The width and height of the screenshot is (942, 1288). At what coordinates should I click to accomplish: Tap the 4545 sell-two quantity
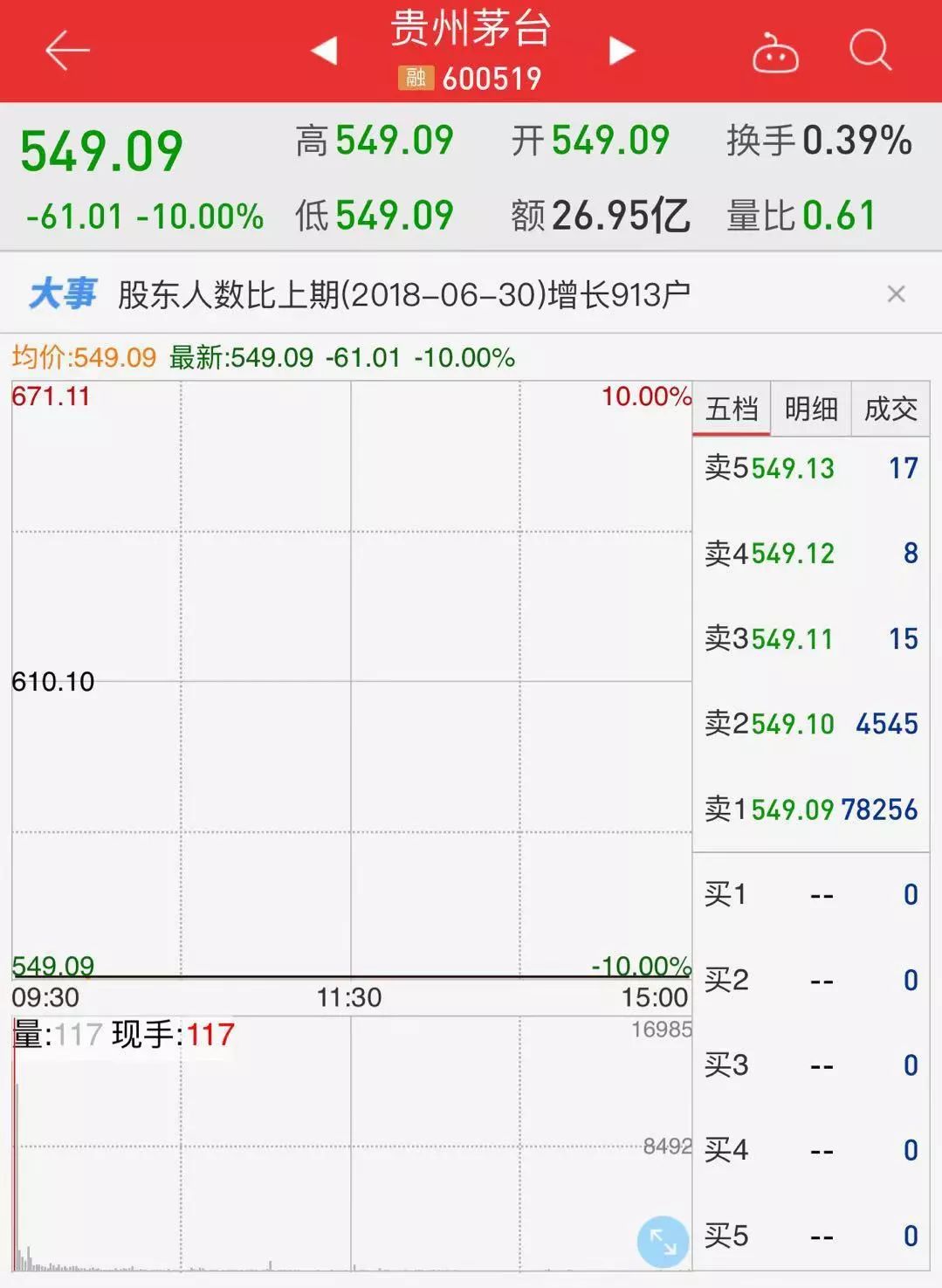coord(887,724)
